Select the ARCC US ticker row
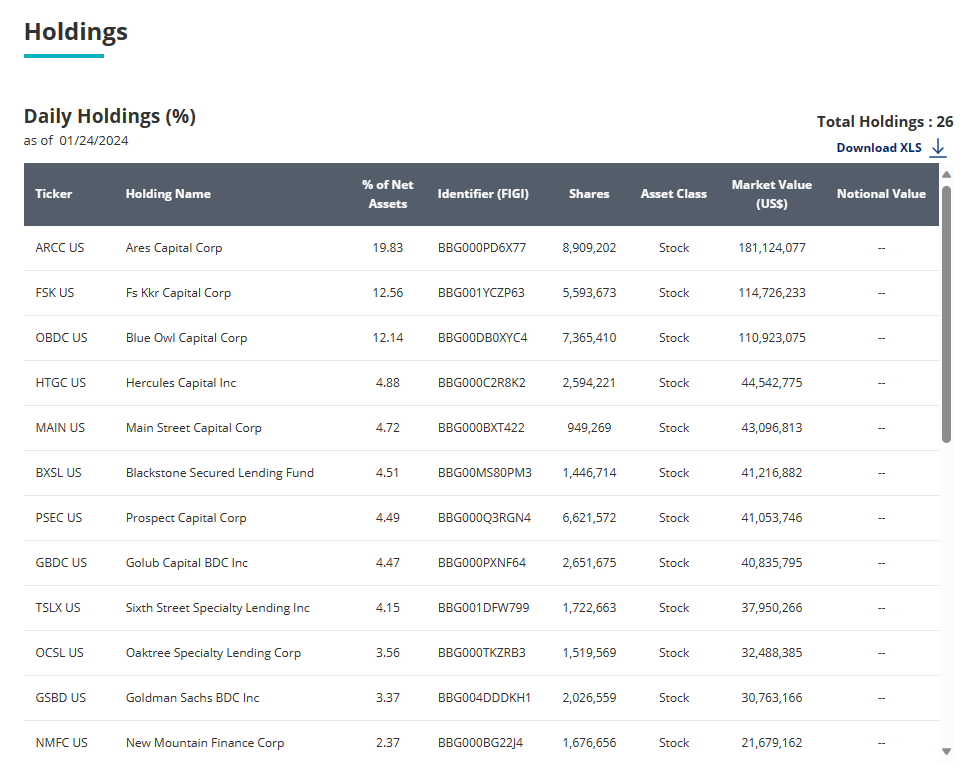The height and width of the screenshot is (775, 979). (61, 247)
